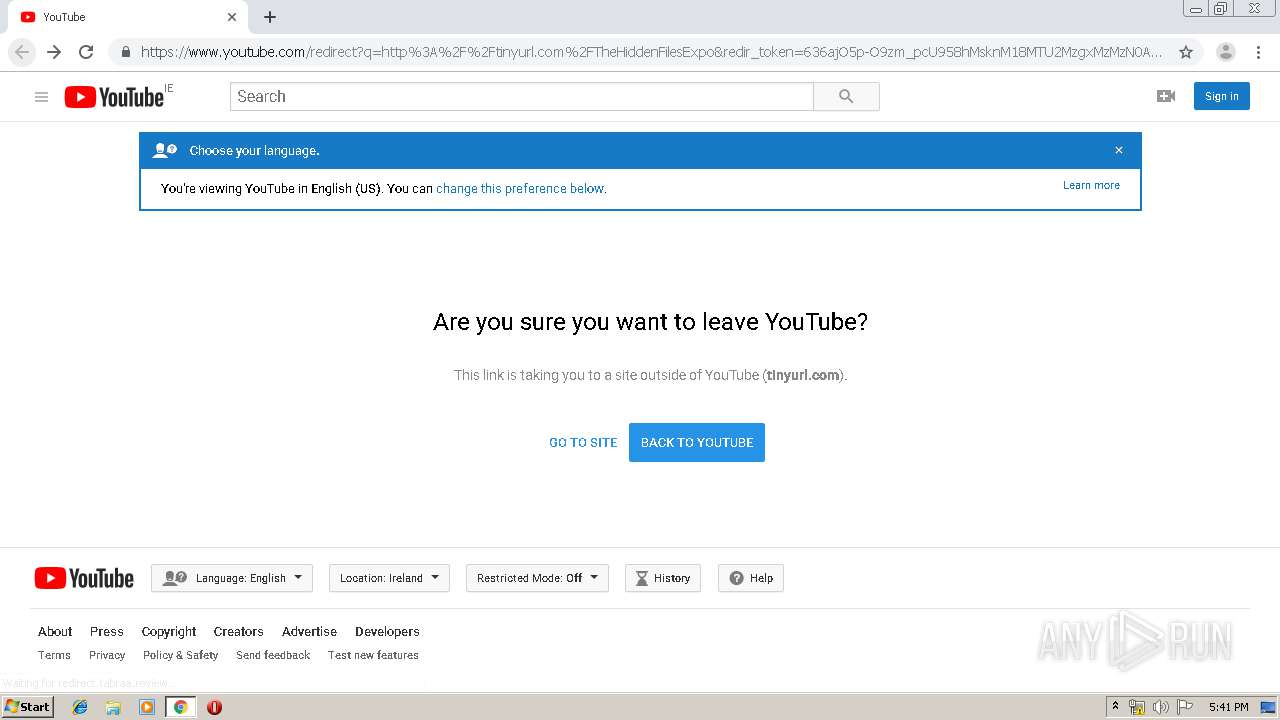The width and height of the screenshot is (1280, 720).
Task: Click the red taskbar security icon
Action: 214,707
